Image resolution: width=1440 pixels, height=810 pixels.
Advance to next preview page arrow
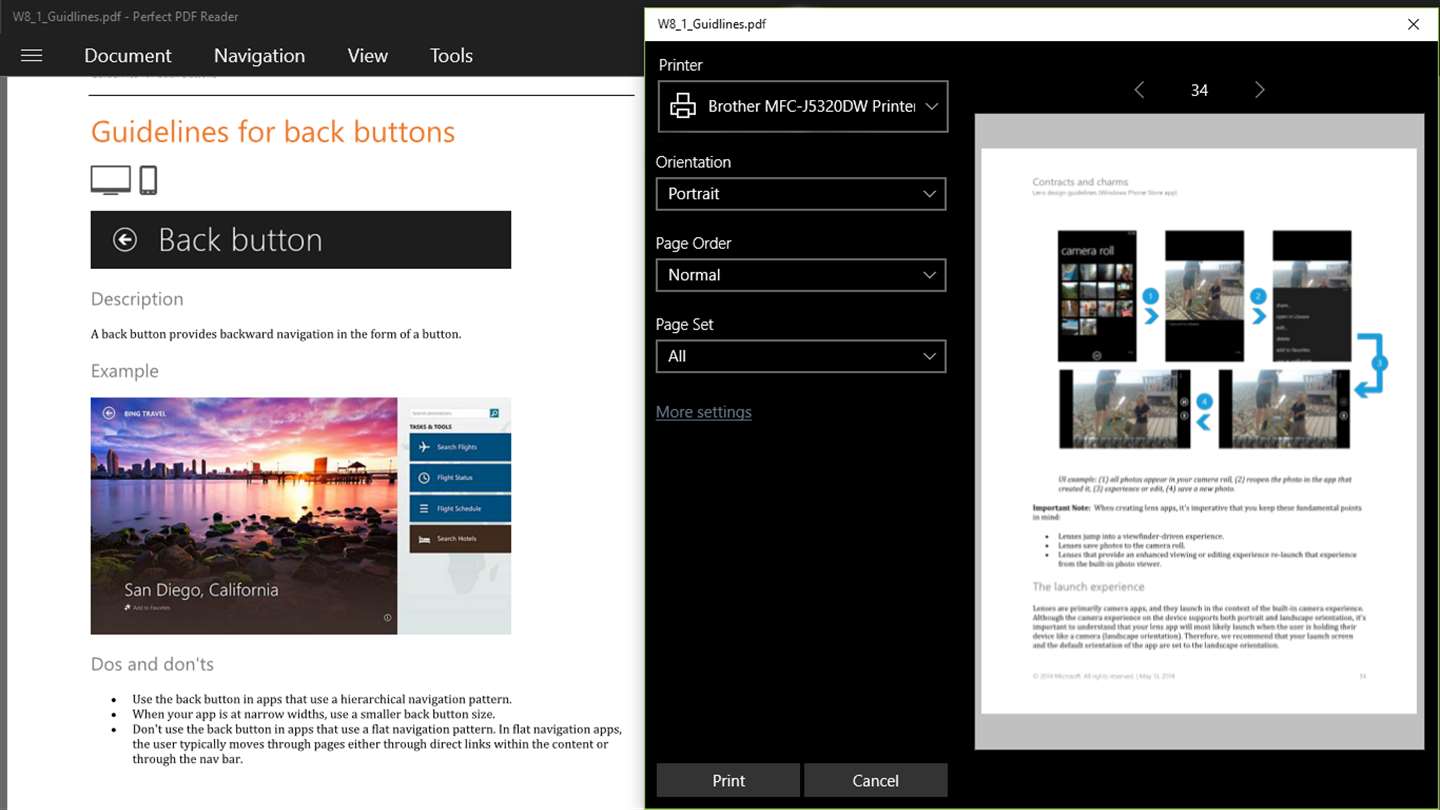(1259, 90)
